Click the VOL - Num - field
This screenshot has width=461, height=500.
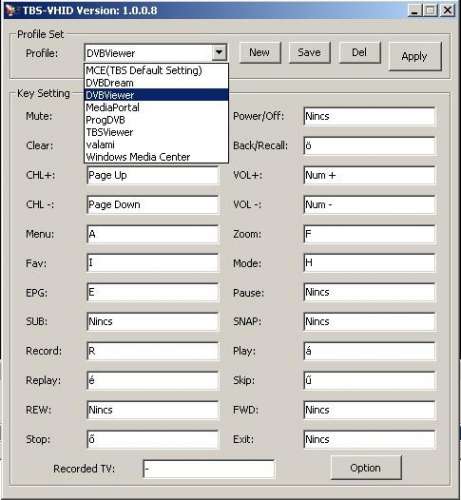click(369, 205)
